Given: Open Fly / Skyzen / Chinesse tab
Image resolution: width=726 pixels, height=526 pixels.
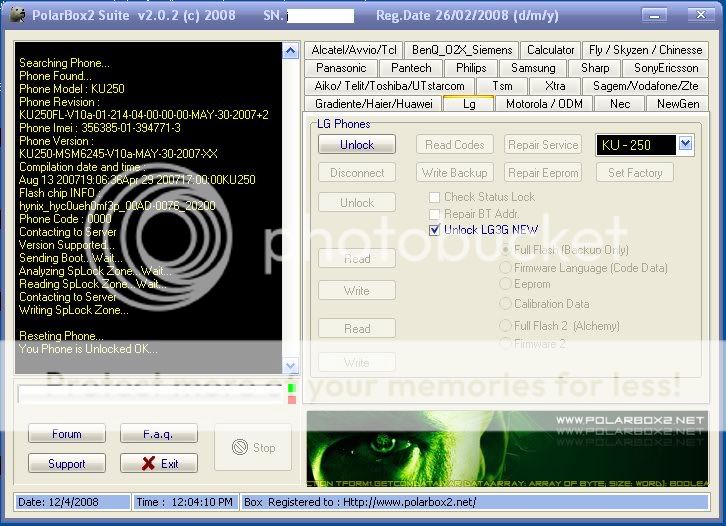Looking at the screenshot, I should click(x=645, y=50).
